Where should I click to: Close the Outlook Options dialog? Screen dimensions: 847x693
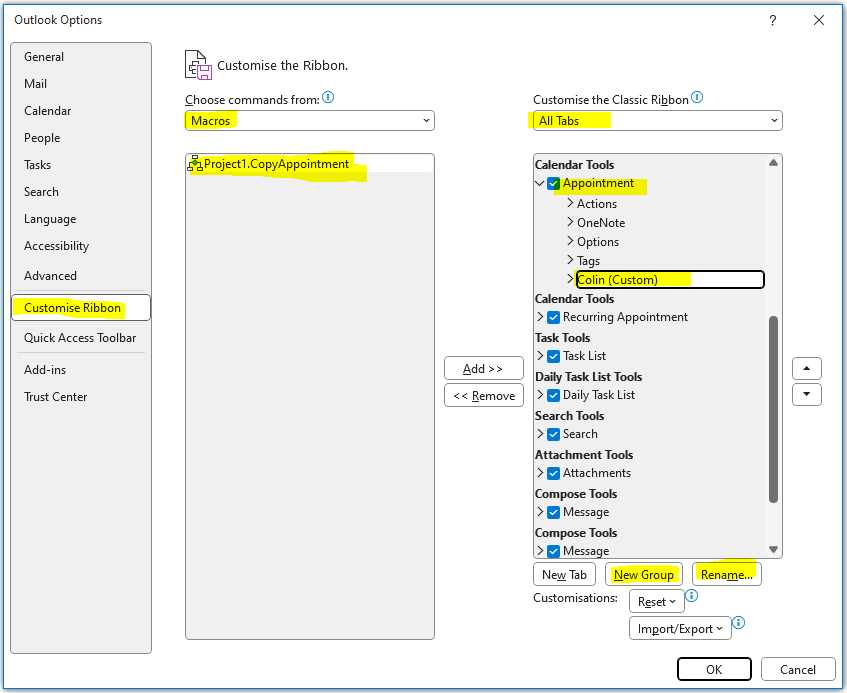pyautogui.click(x=818, y=21)
